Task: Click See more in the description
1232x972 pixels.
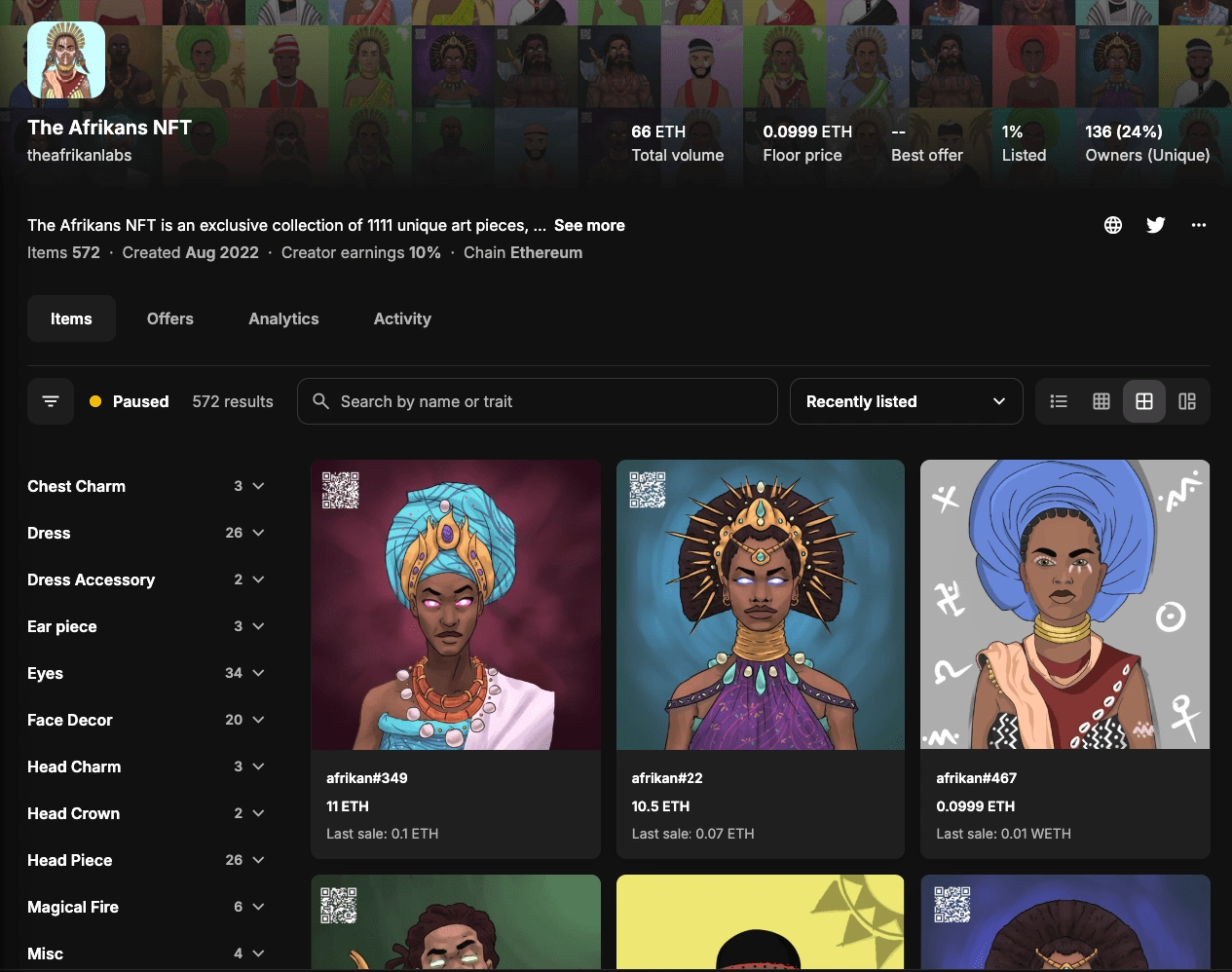Action: 589,225
